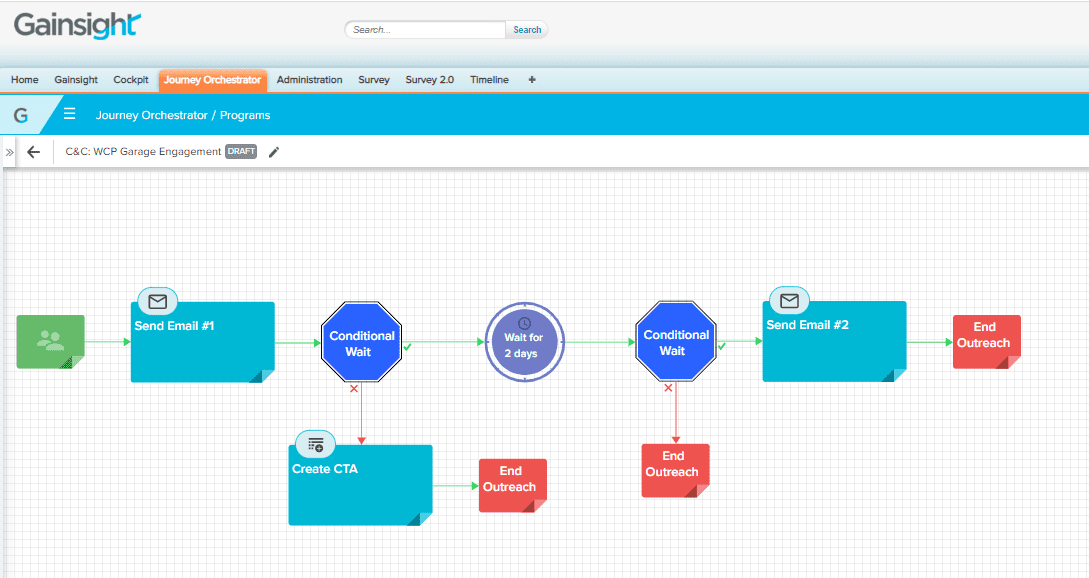
Task: Open the Survey 2.0 tab
Action: tap(429, 80)
